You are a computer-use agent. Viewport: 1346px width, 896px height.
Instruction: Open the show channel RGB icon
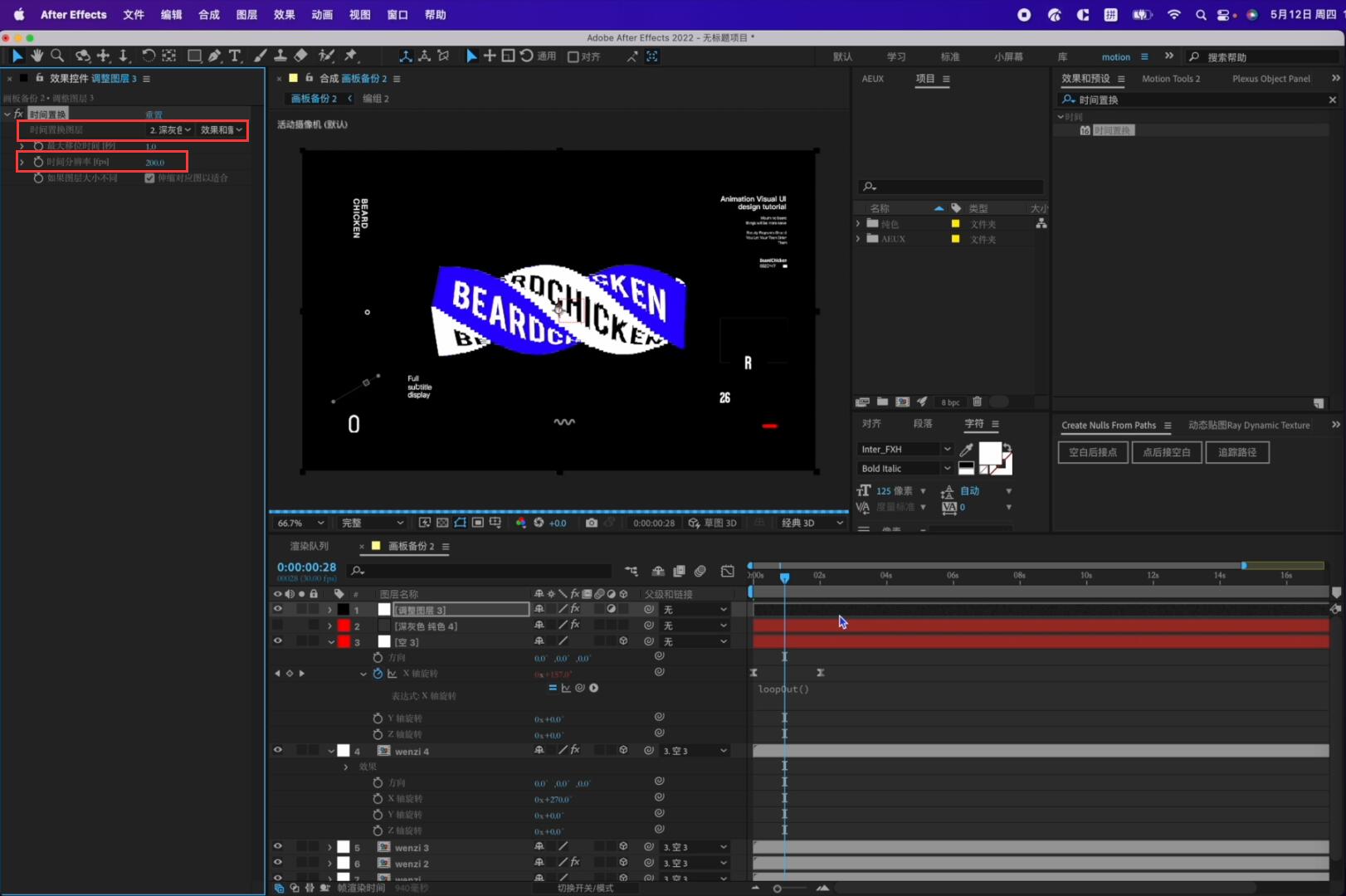pyautogui.click(x=521, y=523)
